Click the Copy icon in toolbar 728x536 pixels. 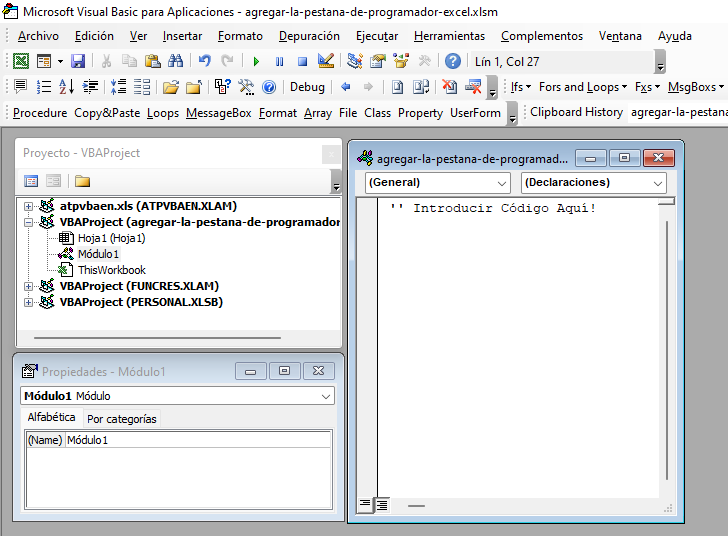[129, 61]
